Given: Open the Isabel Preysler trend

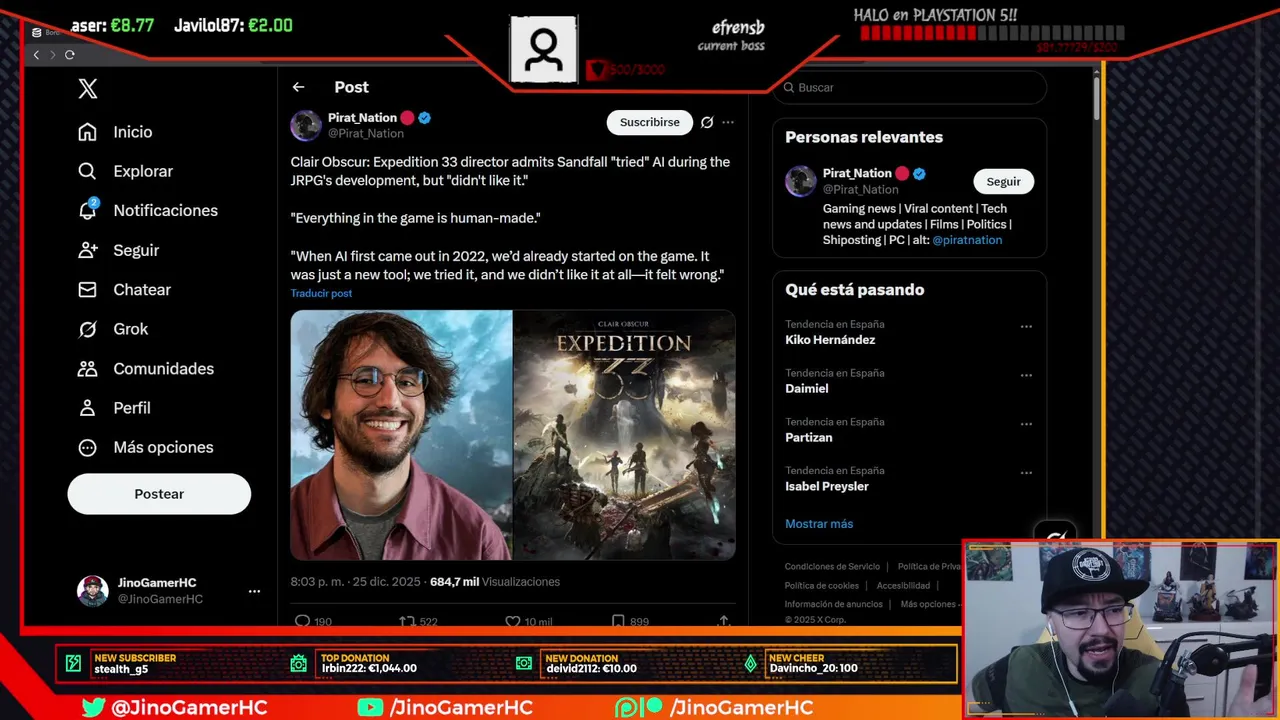Looking at the screenshot, I should point(827,486).
